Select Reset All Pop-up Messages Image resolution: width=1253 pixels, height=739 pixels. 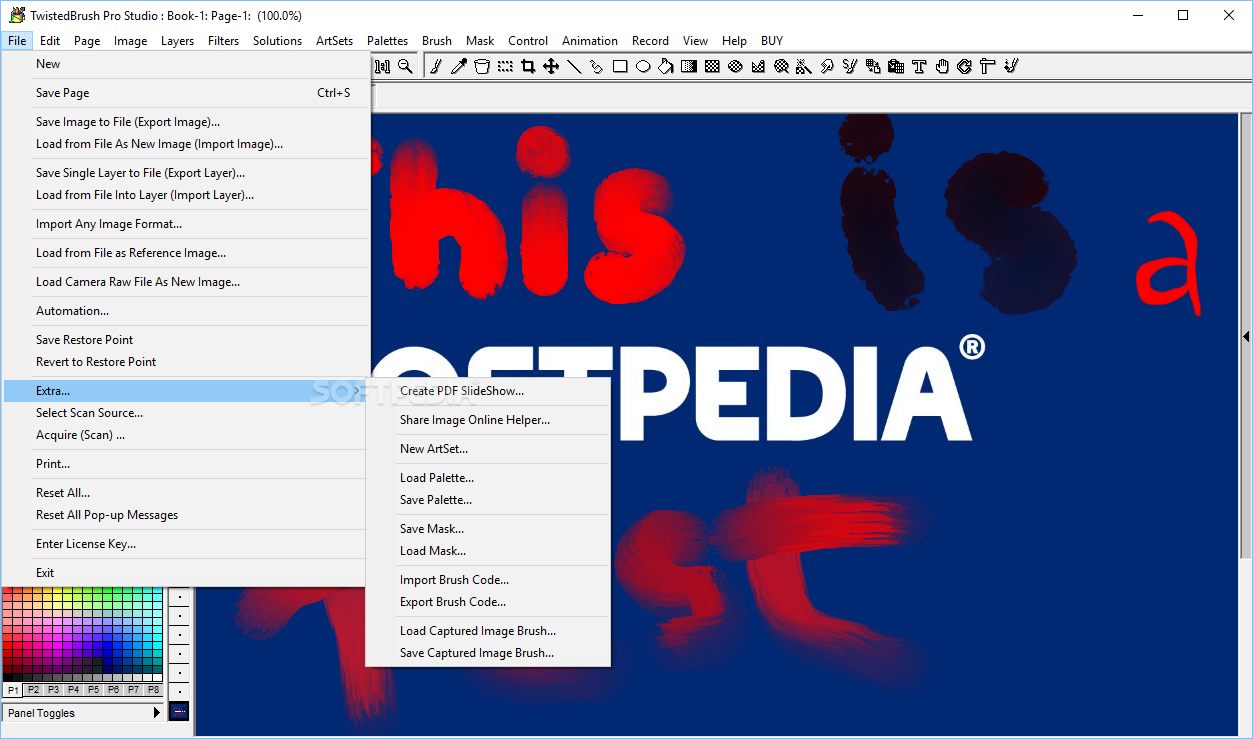pos(187,515)
